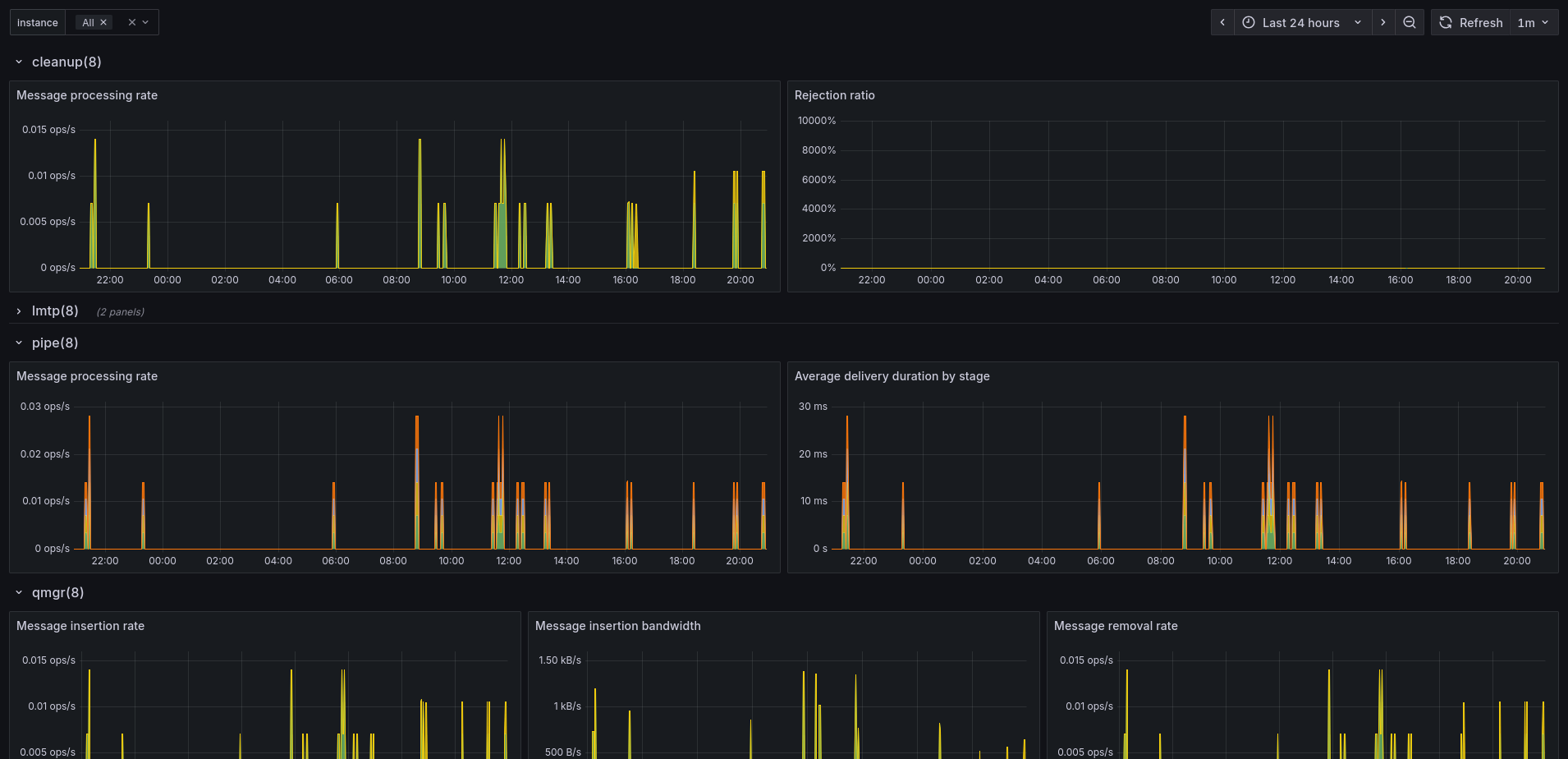The width and height of the screenshot is (1568, 759).
Task: Open the Last 24 hours time picker
Action: click(1302, 22)
